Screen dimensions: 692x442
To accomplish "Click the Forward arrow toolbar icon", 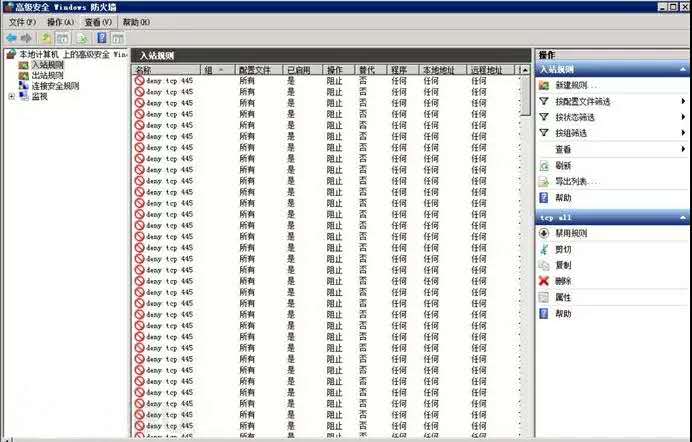I will [26, 38].
